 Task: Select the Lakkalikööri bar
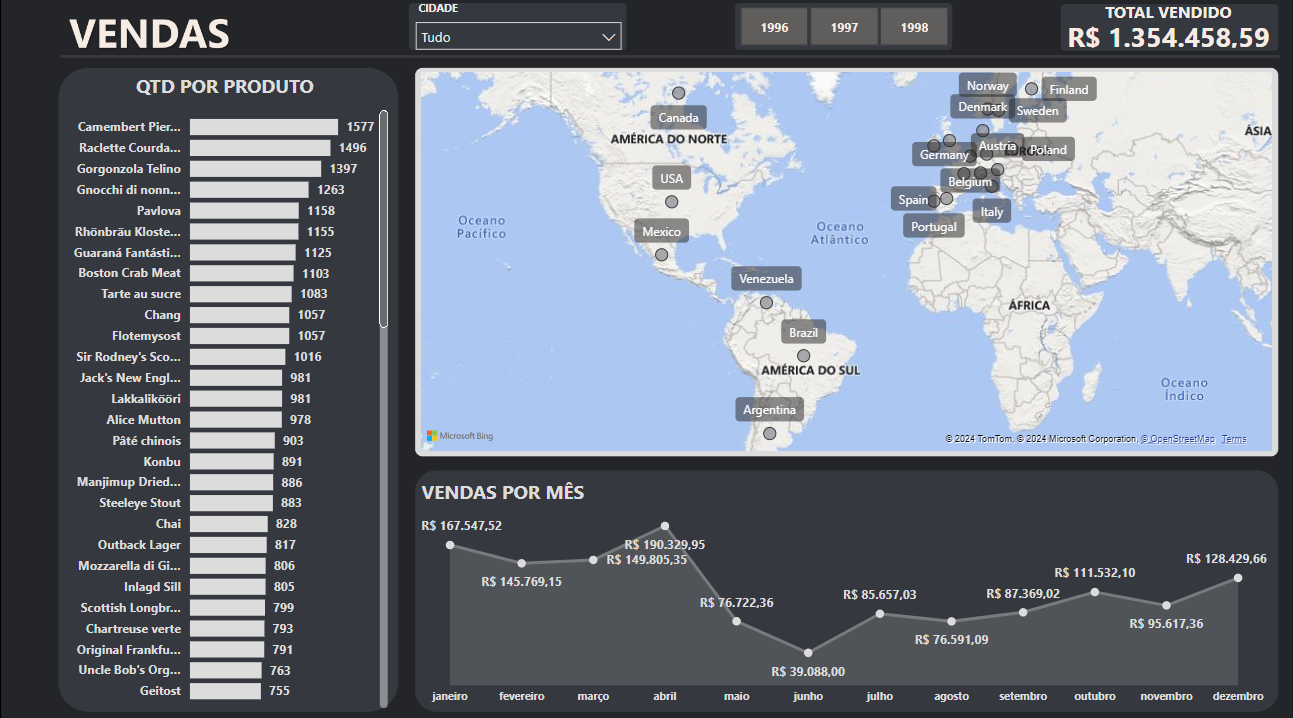236,399
